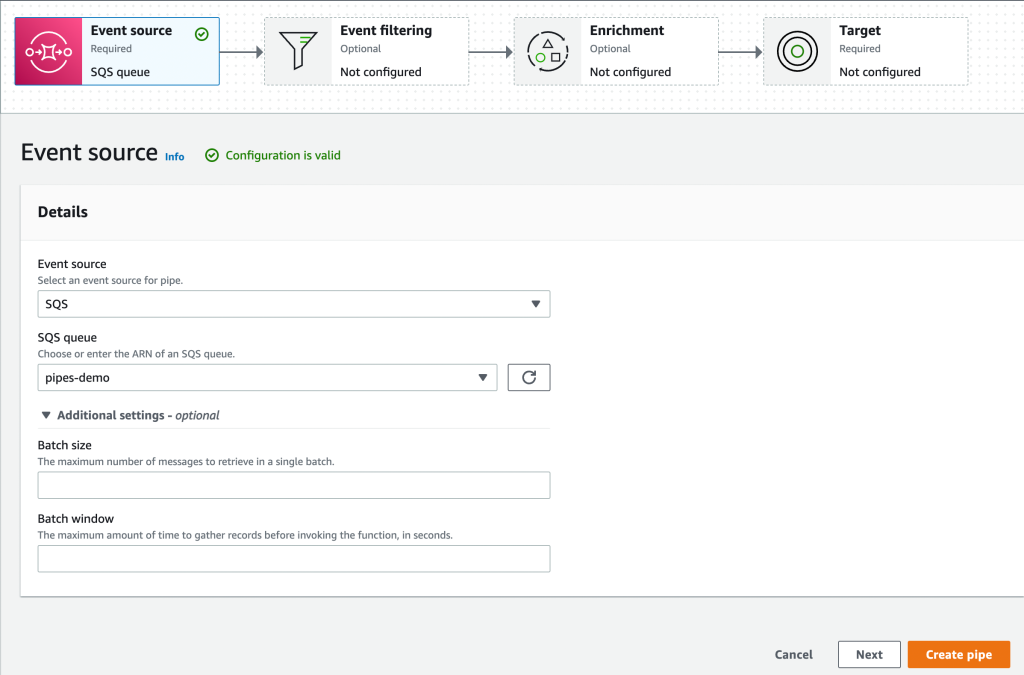Click the Enrichment shapes icon
This screenshot has height=675, width=1024.
547,52
